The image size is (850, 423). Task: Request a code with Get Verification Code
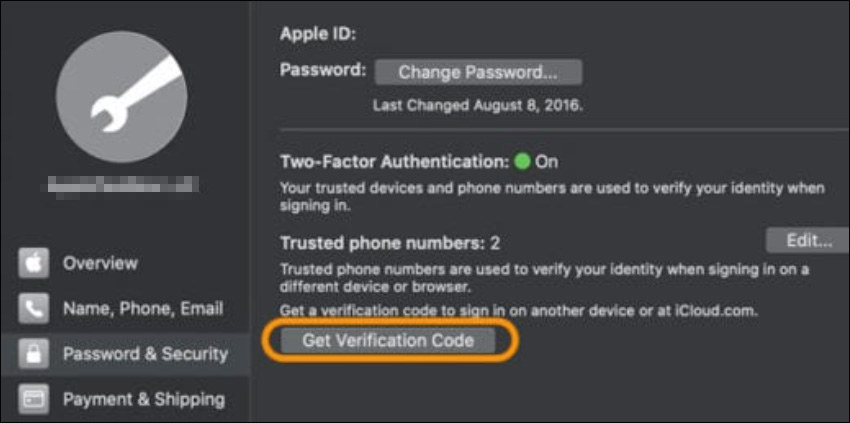(388, 341)
